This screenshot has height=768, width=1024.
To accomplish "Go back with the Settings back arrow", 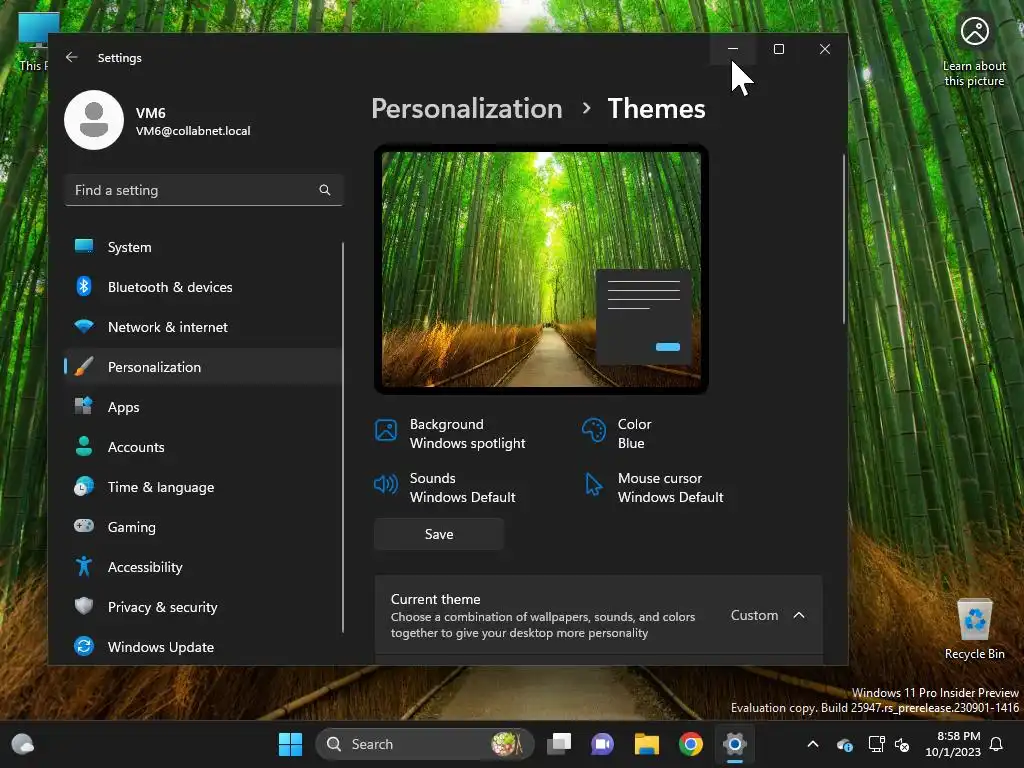I will tap(72, 57).
